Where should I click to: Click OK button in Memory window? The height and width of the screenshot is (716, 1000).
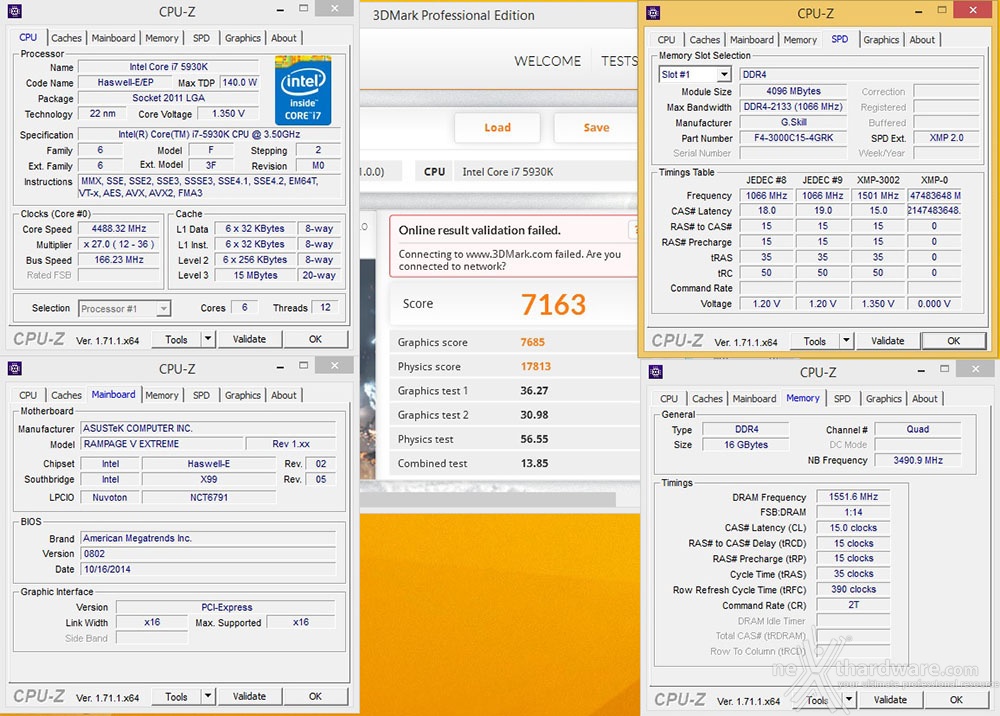957,699
